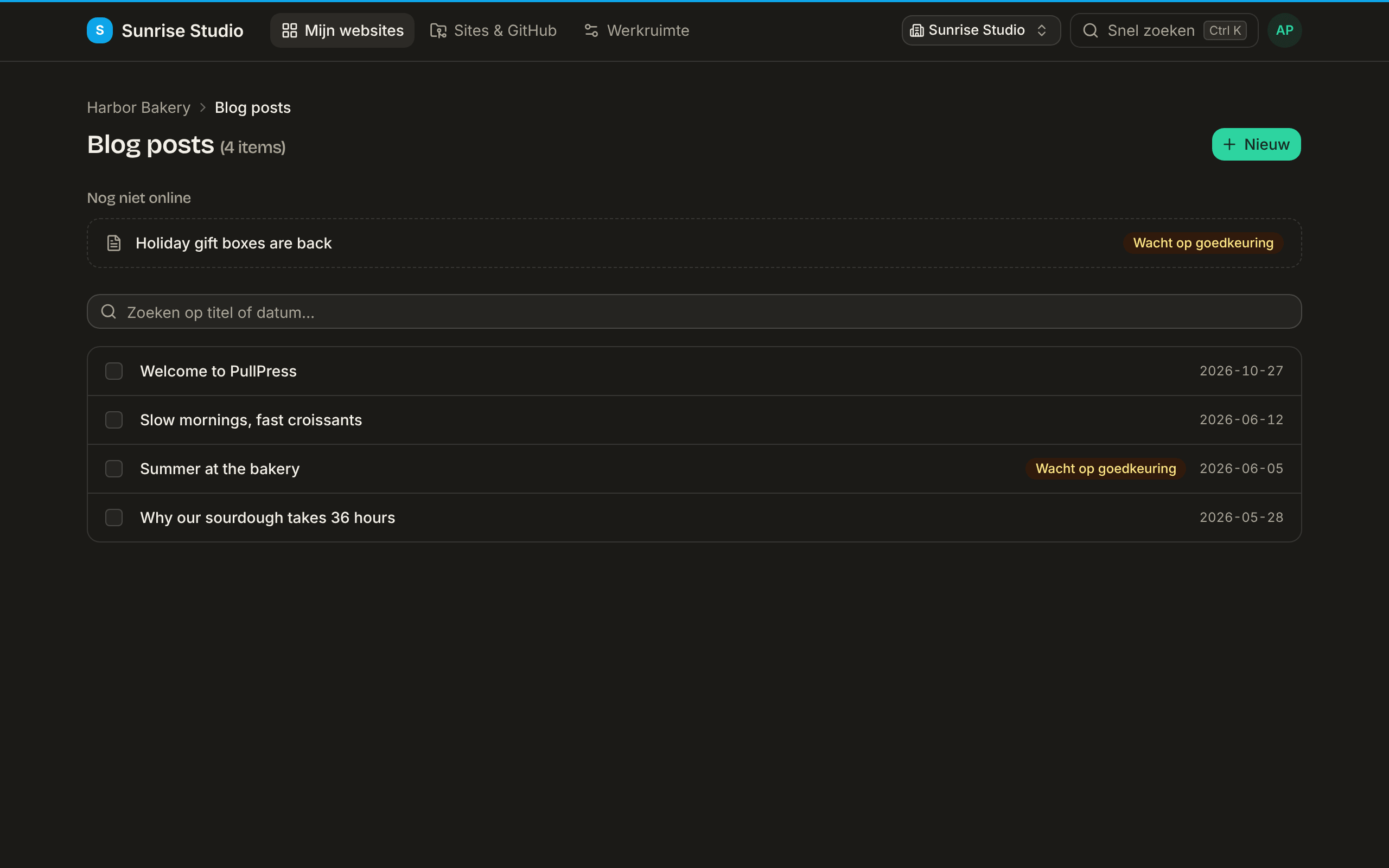Select the Slow mornings, fast croissants checkbox
1389x868 pixels.
point(114,420)
